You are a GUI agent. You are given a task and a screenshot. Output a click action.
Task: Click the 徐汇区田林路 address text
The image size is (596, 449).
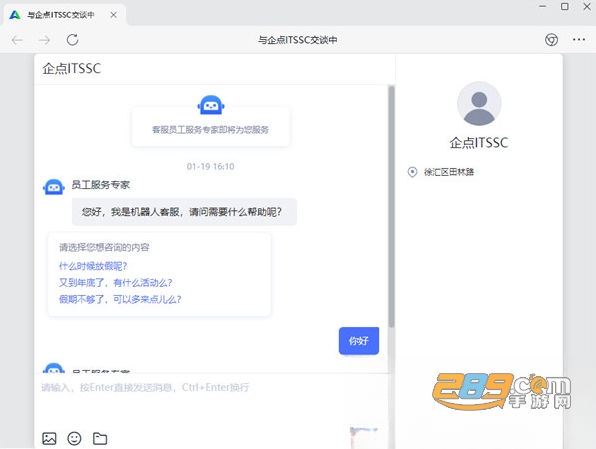coord(449,172)
